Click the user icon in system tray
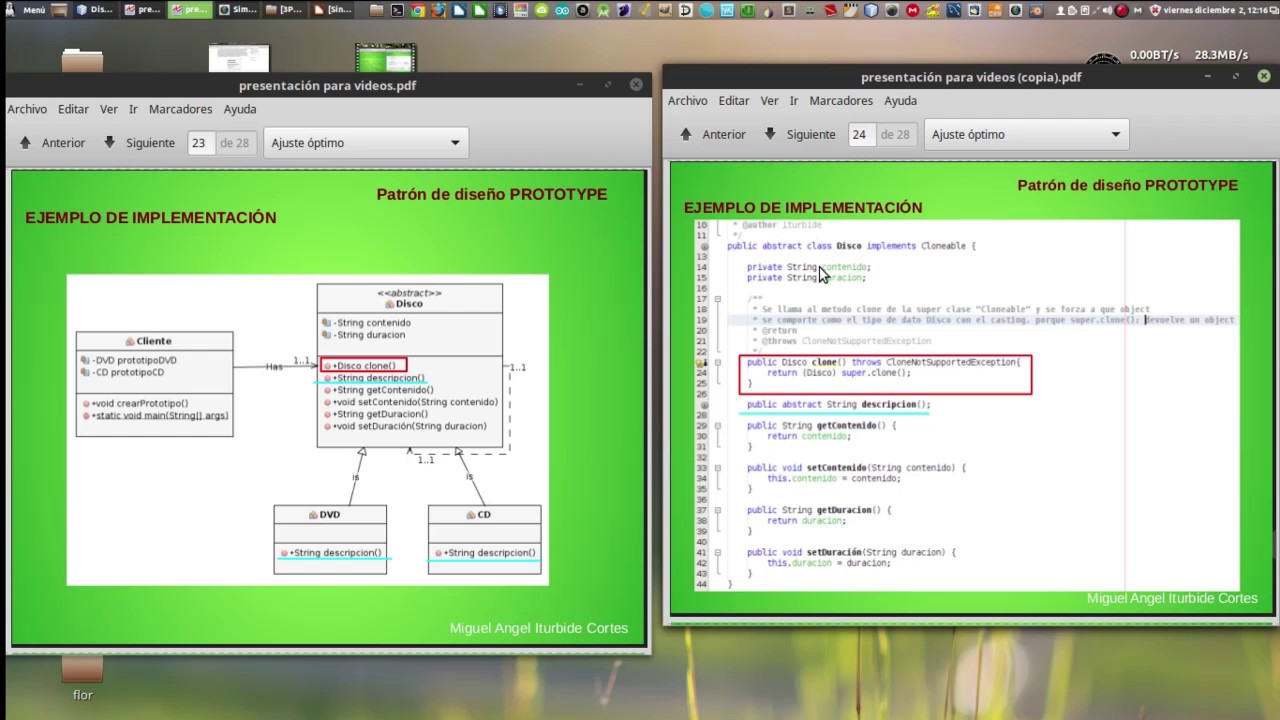This screenshot has width=1280, height=720. click(1061, 10)
